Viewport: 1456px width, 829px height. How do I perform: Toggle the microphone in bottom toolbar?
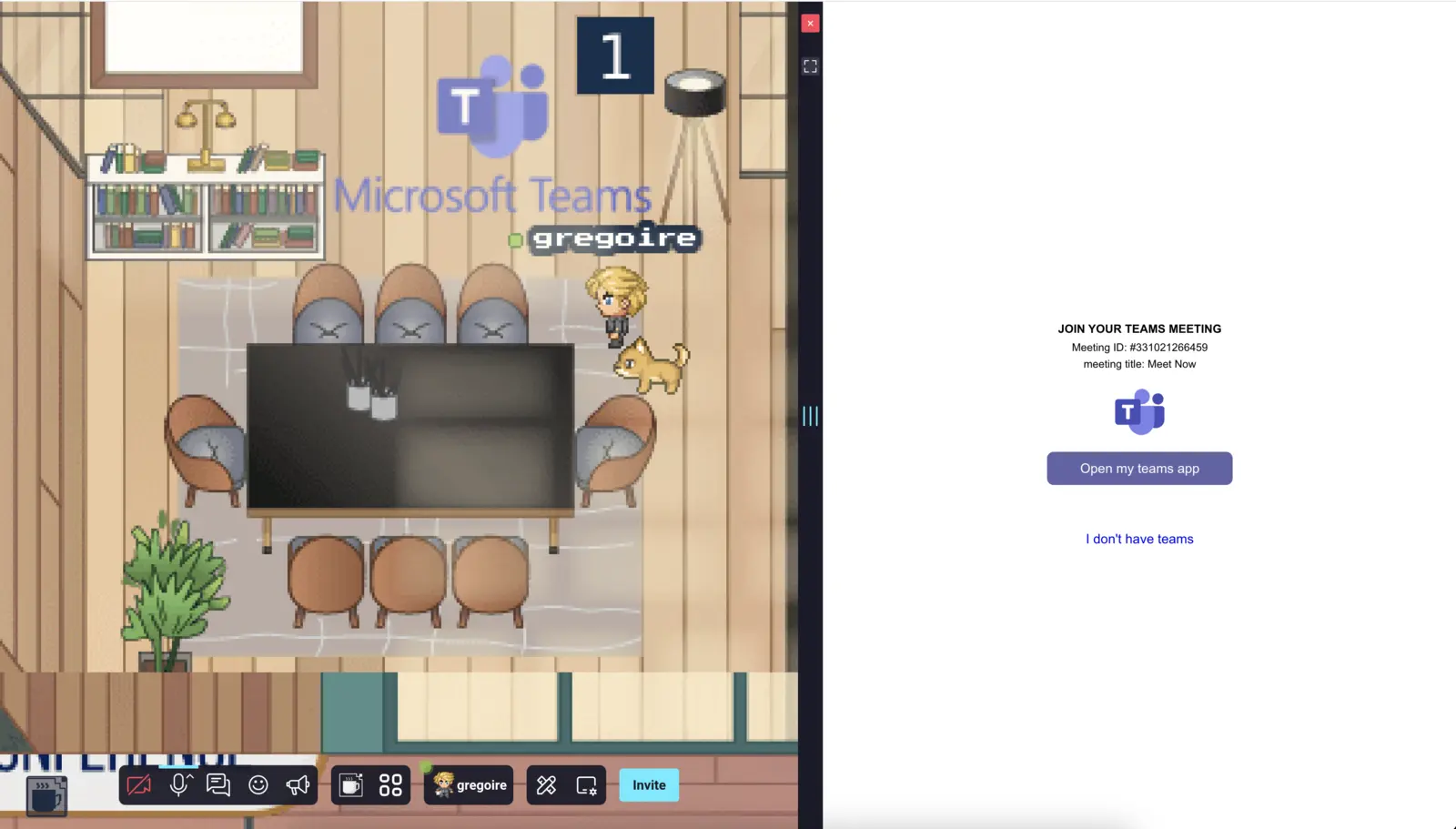point(179,785)
